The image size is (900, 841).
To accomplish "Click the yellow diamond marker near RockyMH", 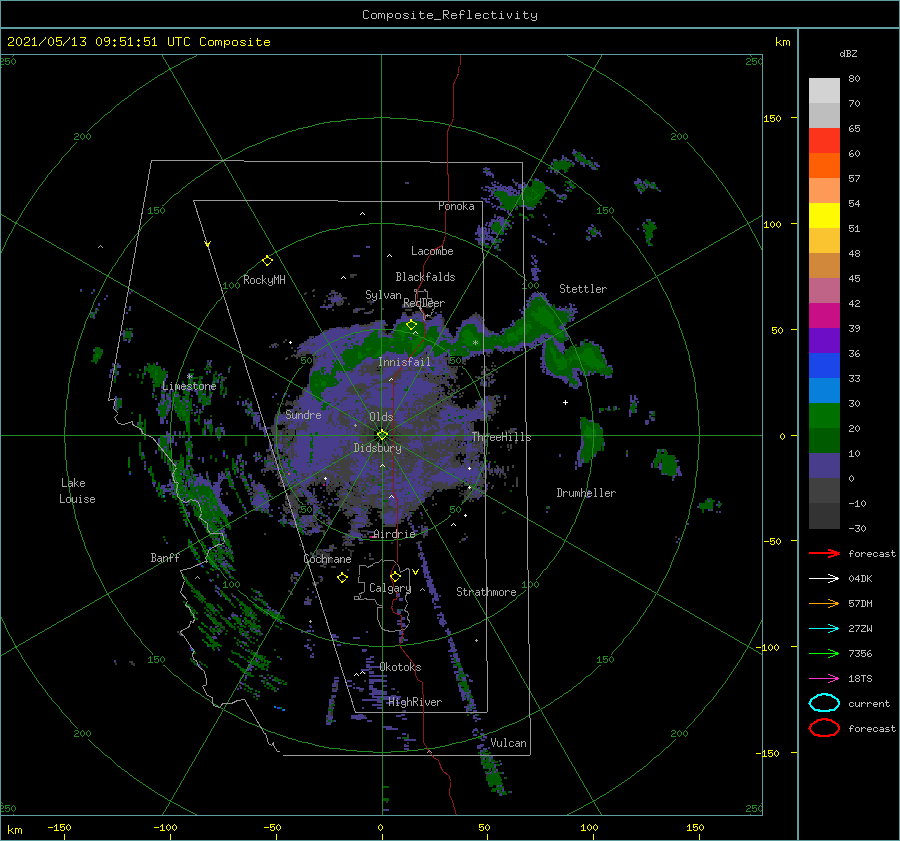I will (267, 261).
